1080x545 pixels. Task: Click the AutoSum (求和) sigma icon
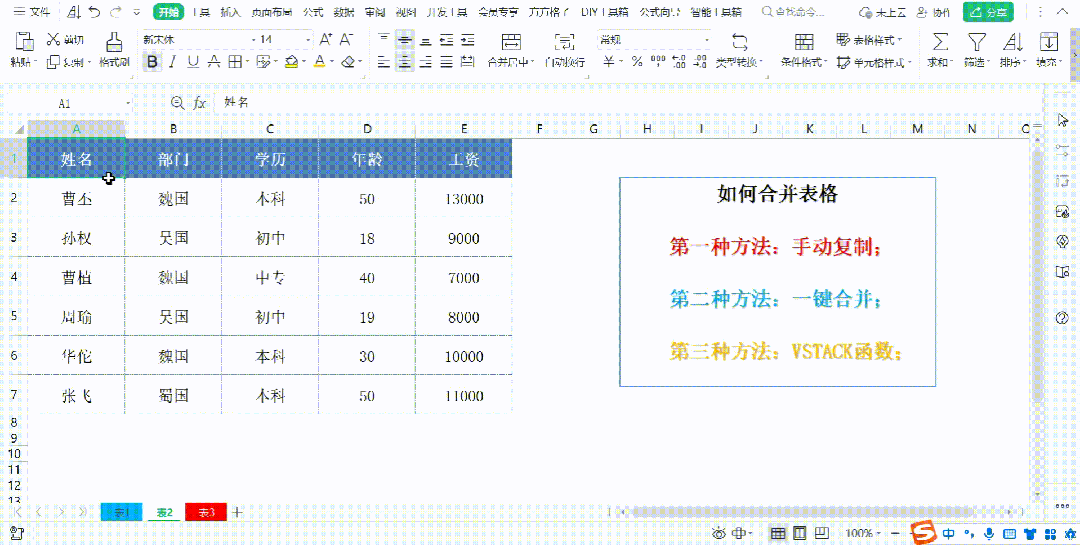pyautogui.click(x=939, y=41)
